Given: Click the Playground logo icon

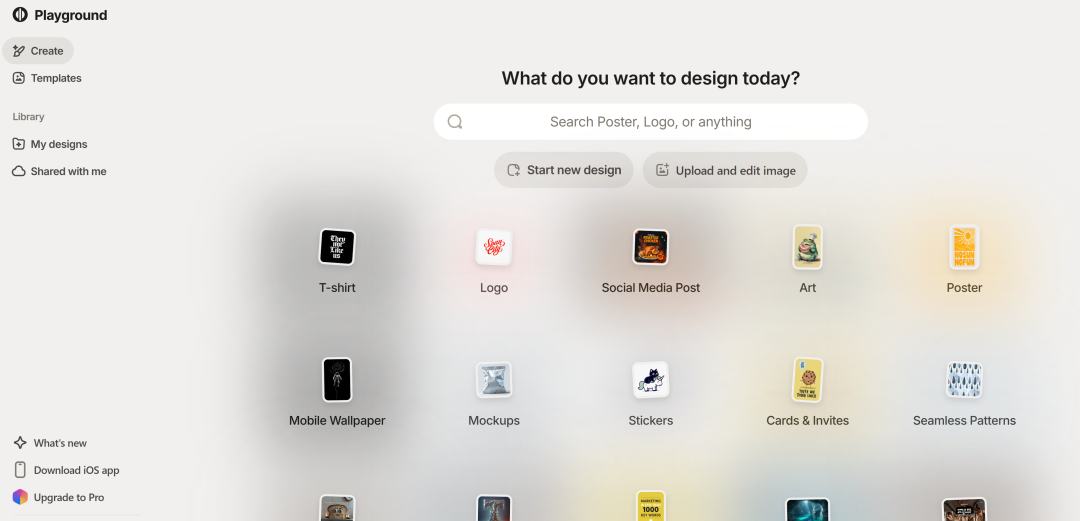Looking at the screenshot, I should coord(20,14).
